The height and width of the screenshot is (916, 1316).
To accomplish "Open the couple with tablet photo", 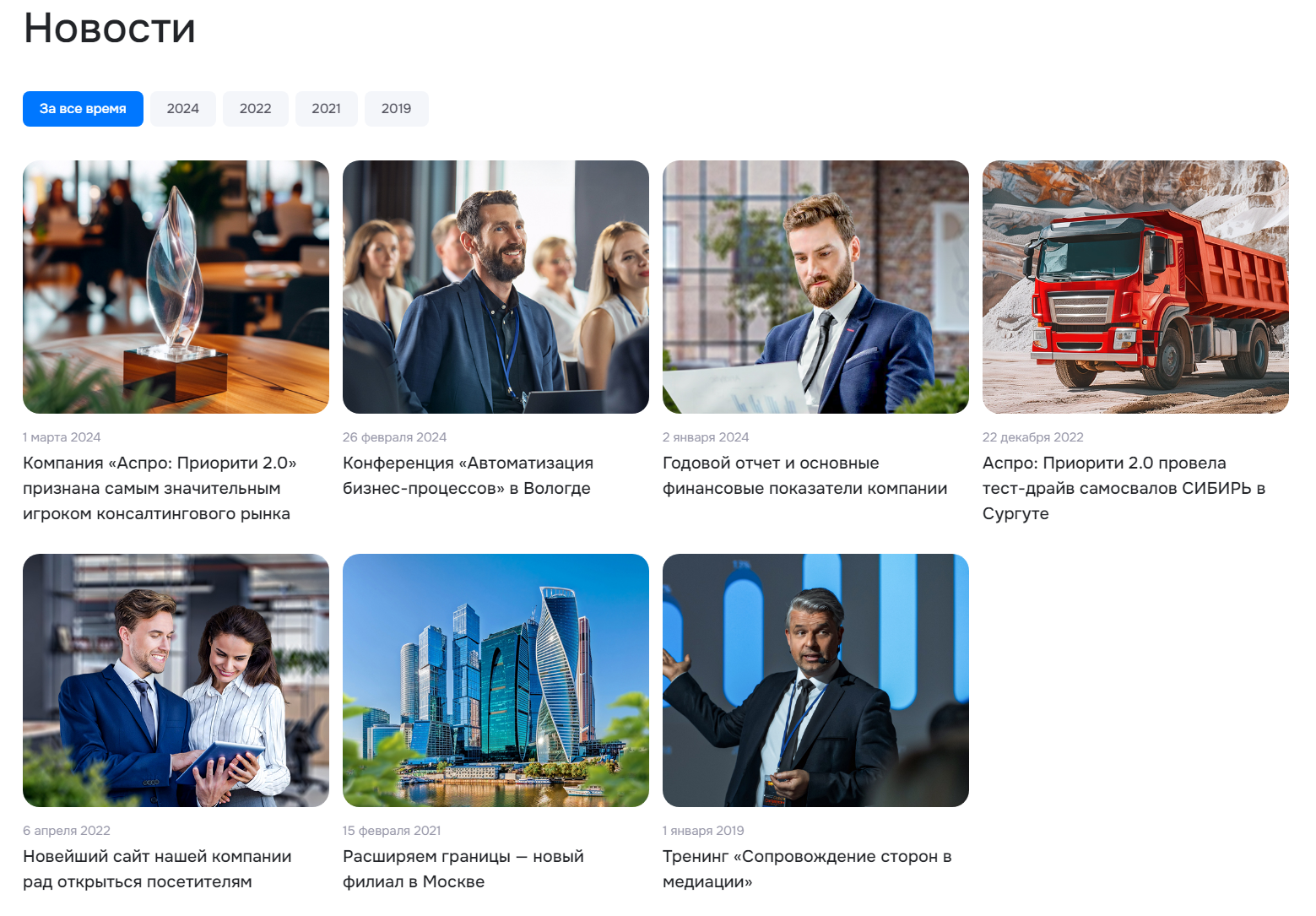I will [x=176, y=680].
